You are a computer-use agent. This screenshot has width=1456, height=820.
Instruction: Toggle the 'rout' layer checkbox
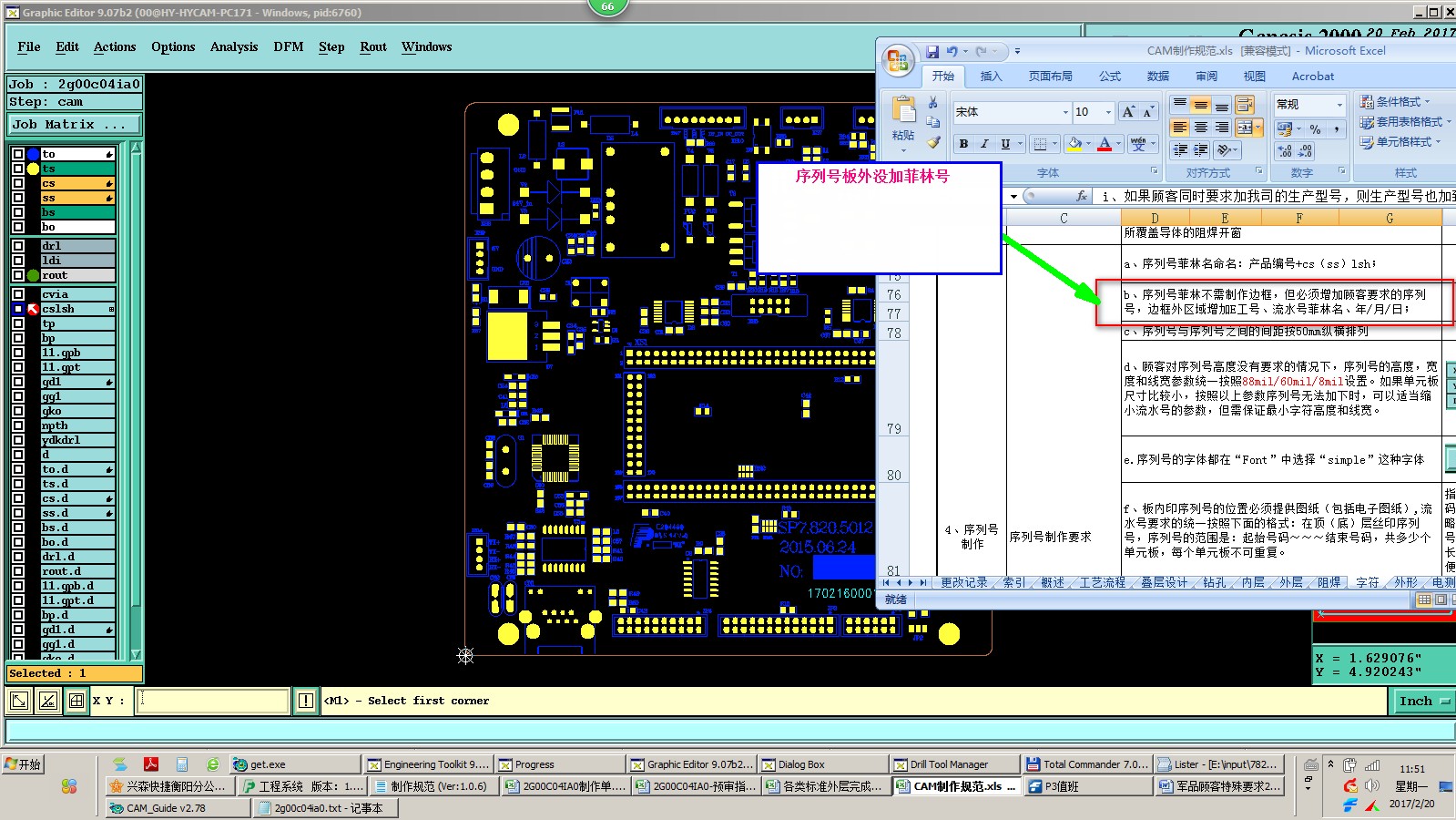[x=18, y=275]
